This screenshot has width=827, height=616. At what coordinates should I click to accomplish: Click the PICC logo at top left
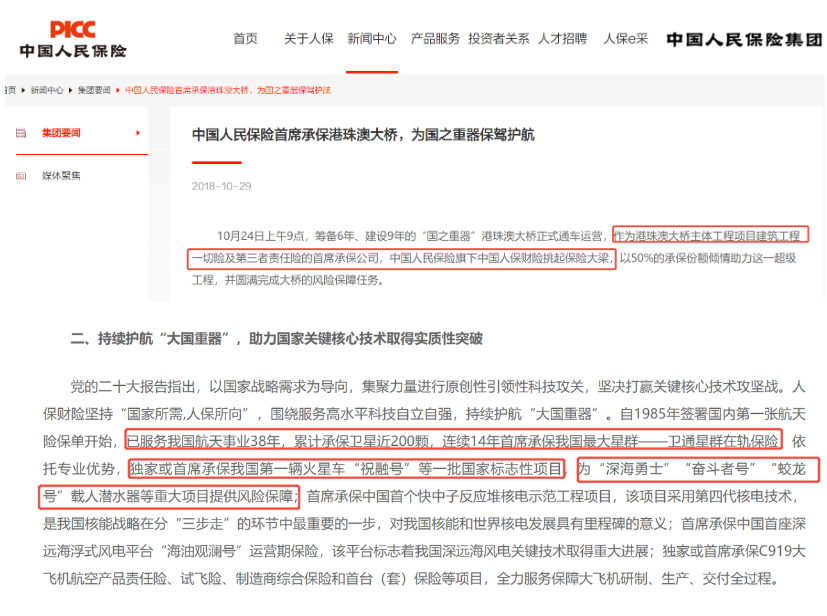tap(73, 39)
